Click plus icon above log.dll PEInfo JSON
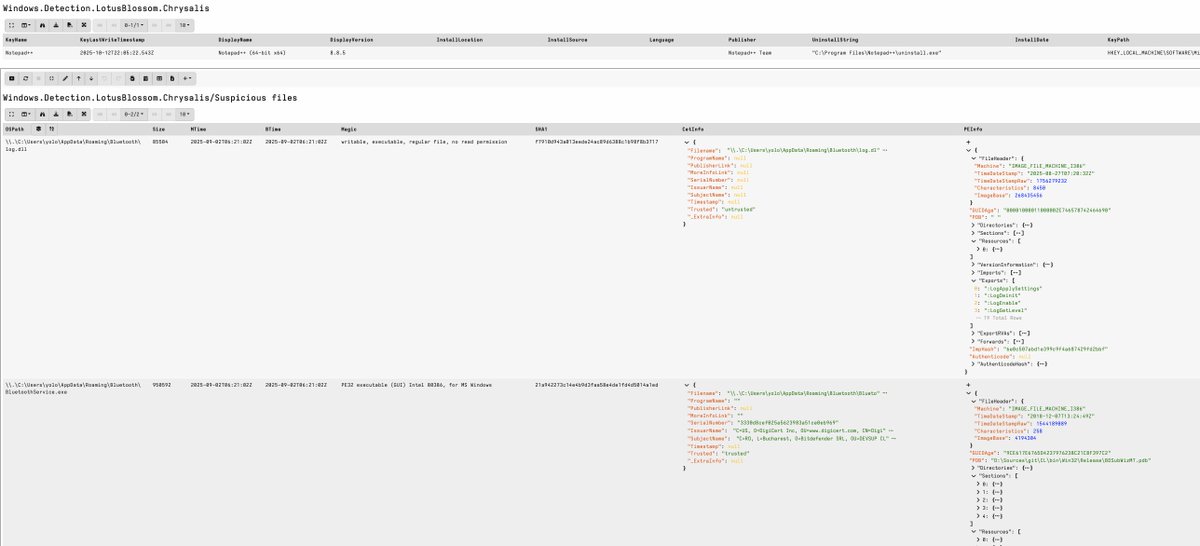 pos(968,142)
